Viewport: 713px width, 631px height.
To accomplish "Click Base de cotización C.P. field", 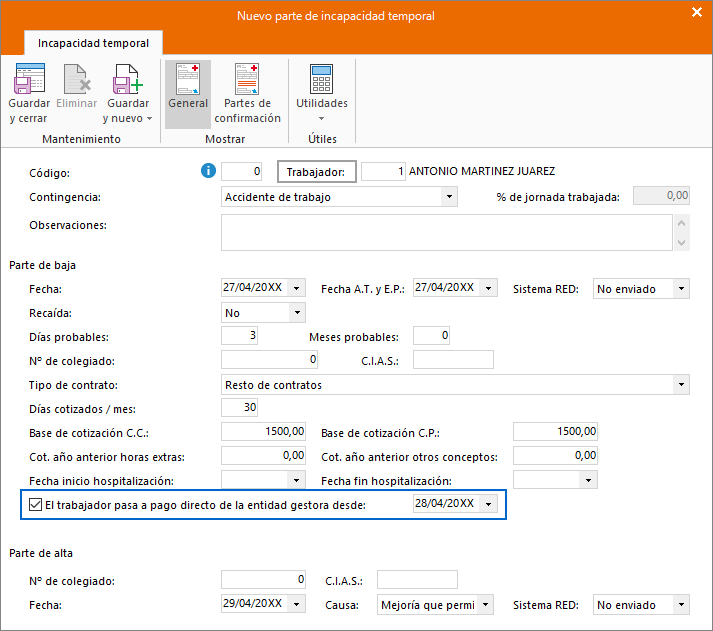I will tap(555, 431).
